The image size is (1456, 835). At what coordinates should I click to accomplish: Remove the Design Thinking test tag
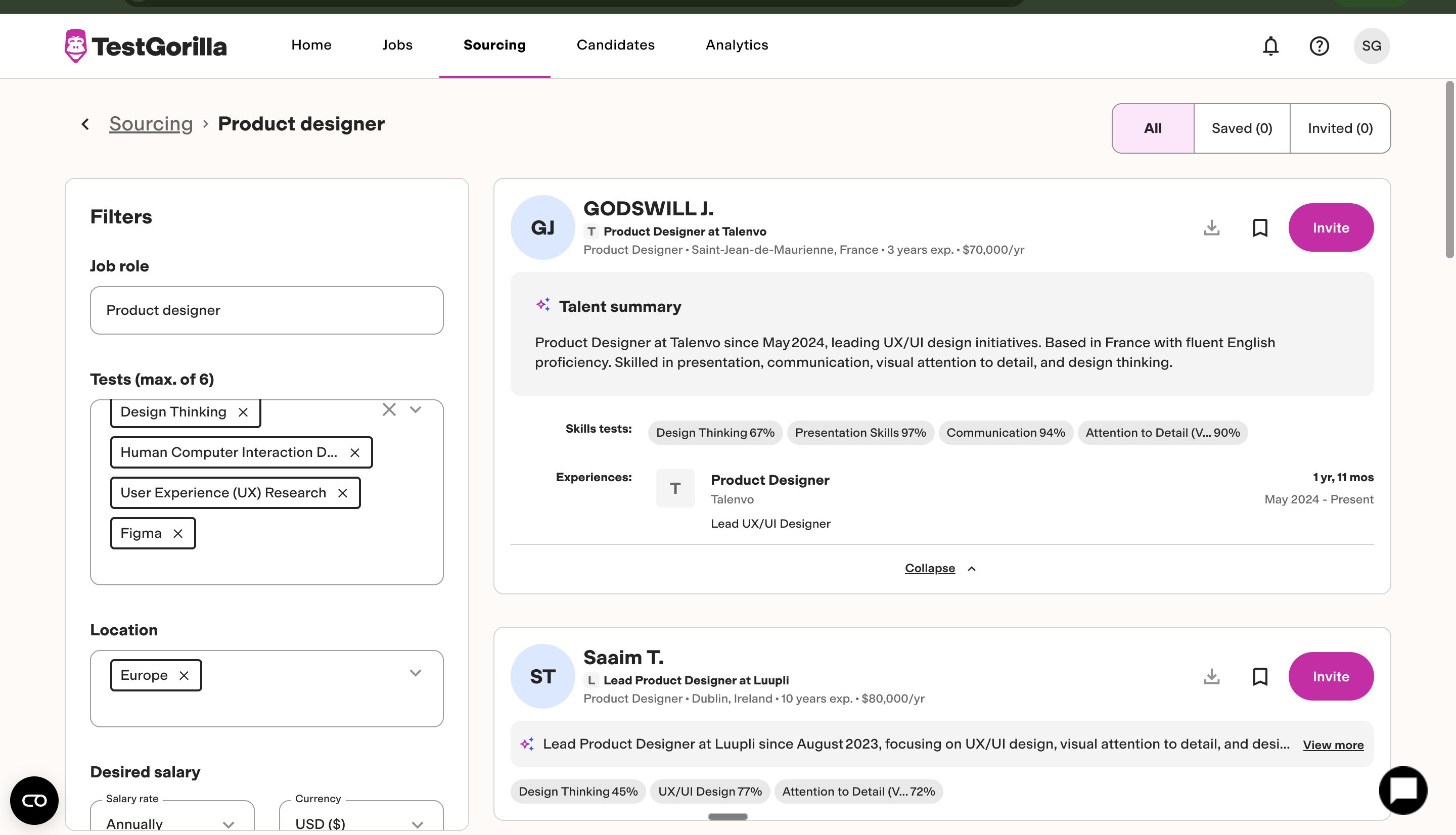pyautogui.click(x=243, y=412)
